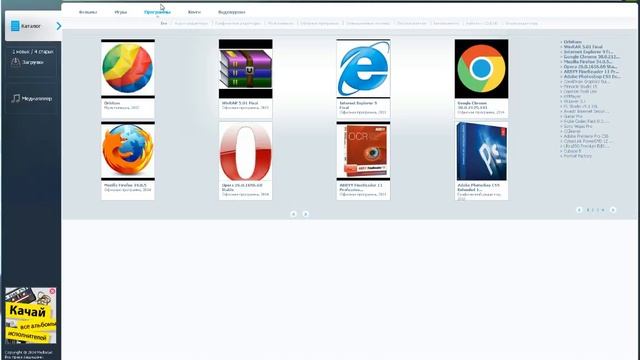Select Mozilla Firefox 34.0.5 in right list
Screen dimensions: 640x360
[587, 62]
